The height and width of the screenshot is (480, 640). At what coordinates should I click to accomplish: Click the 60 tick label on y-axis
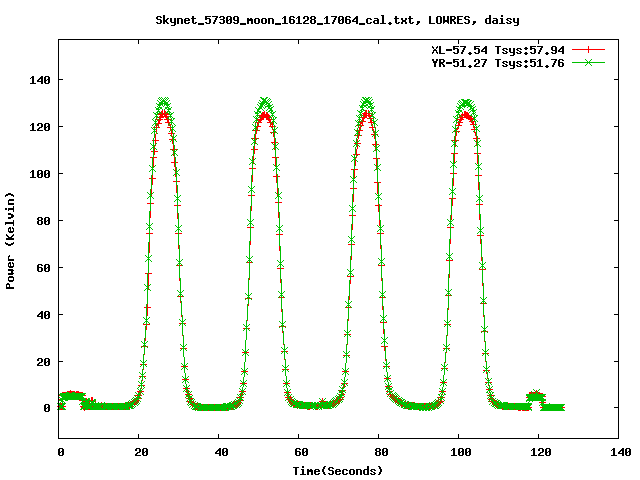coord(44,268)
